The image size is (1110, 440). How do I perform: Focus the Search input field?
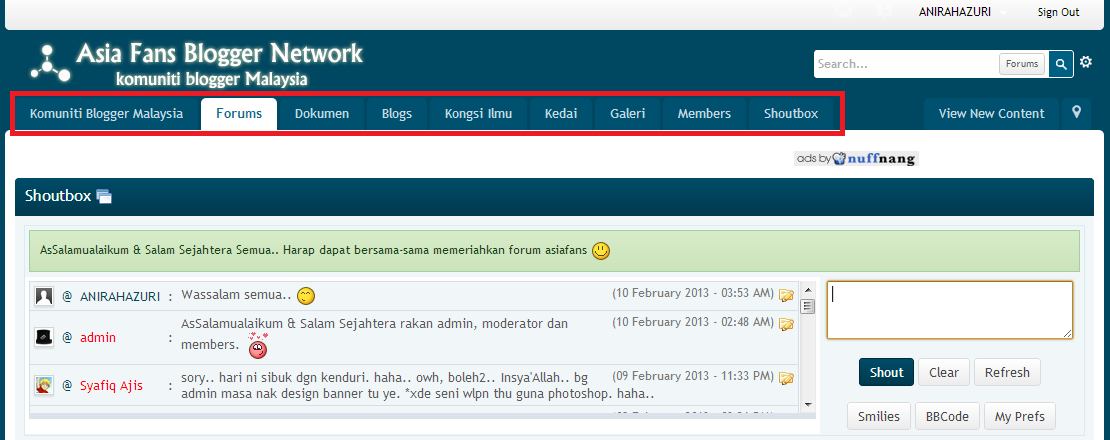(906, 64)
